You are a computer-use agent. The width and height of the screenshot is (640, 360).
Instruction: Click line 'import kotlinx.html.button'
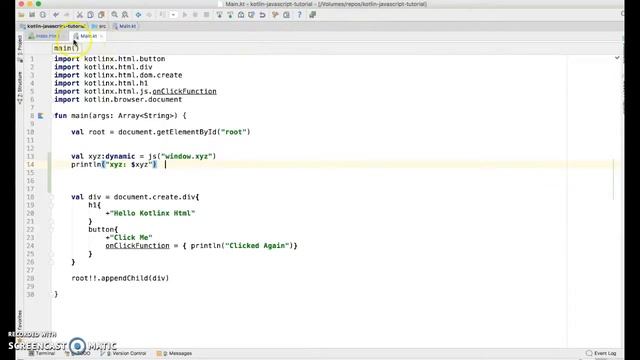[x=110, y=59]
